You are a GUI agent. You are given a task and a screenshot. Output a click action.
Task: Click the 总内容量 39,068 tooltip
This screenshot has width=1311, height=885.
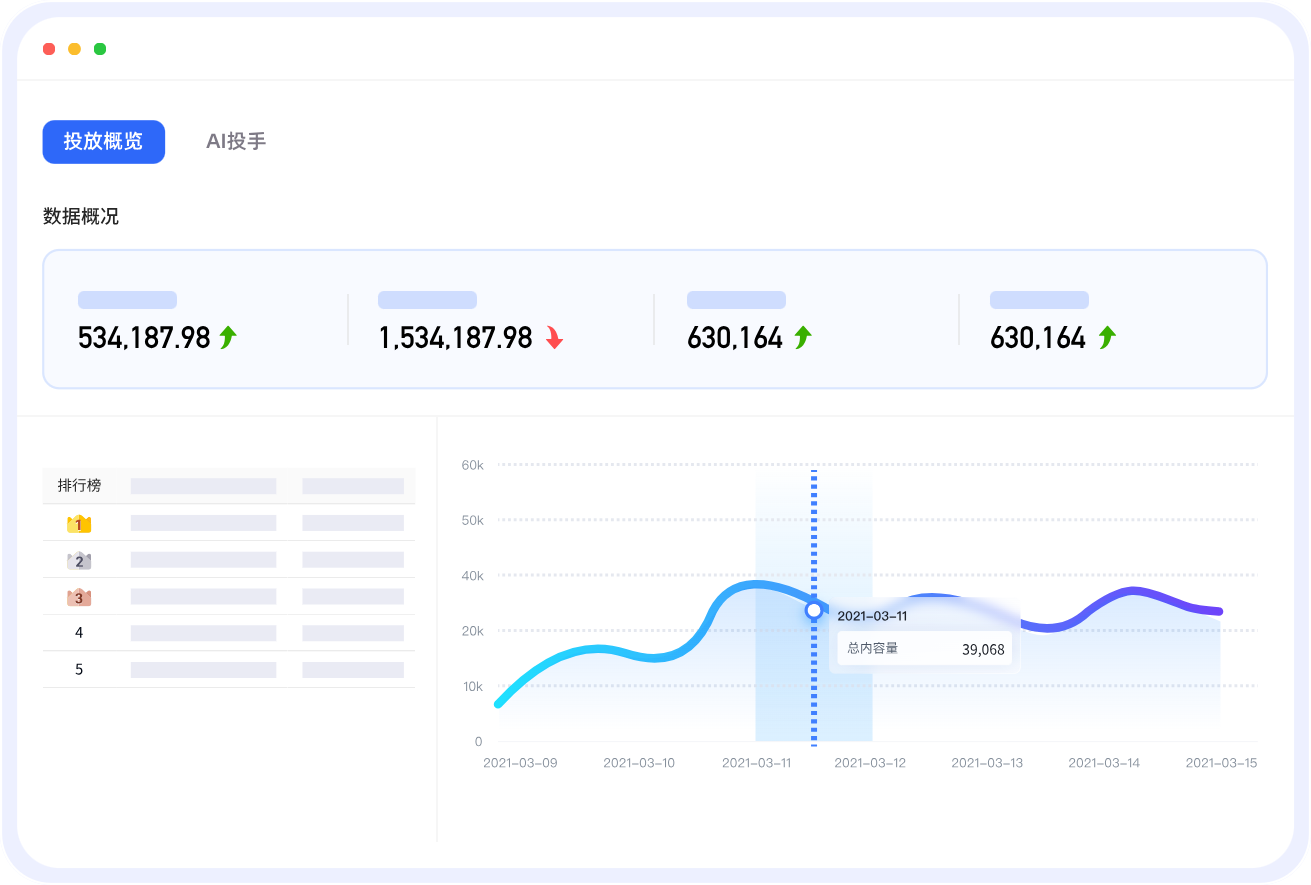924,649
